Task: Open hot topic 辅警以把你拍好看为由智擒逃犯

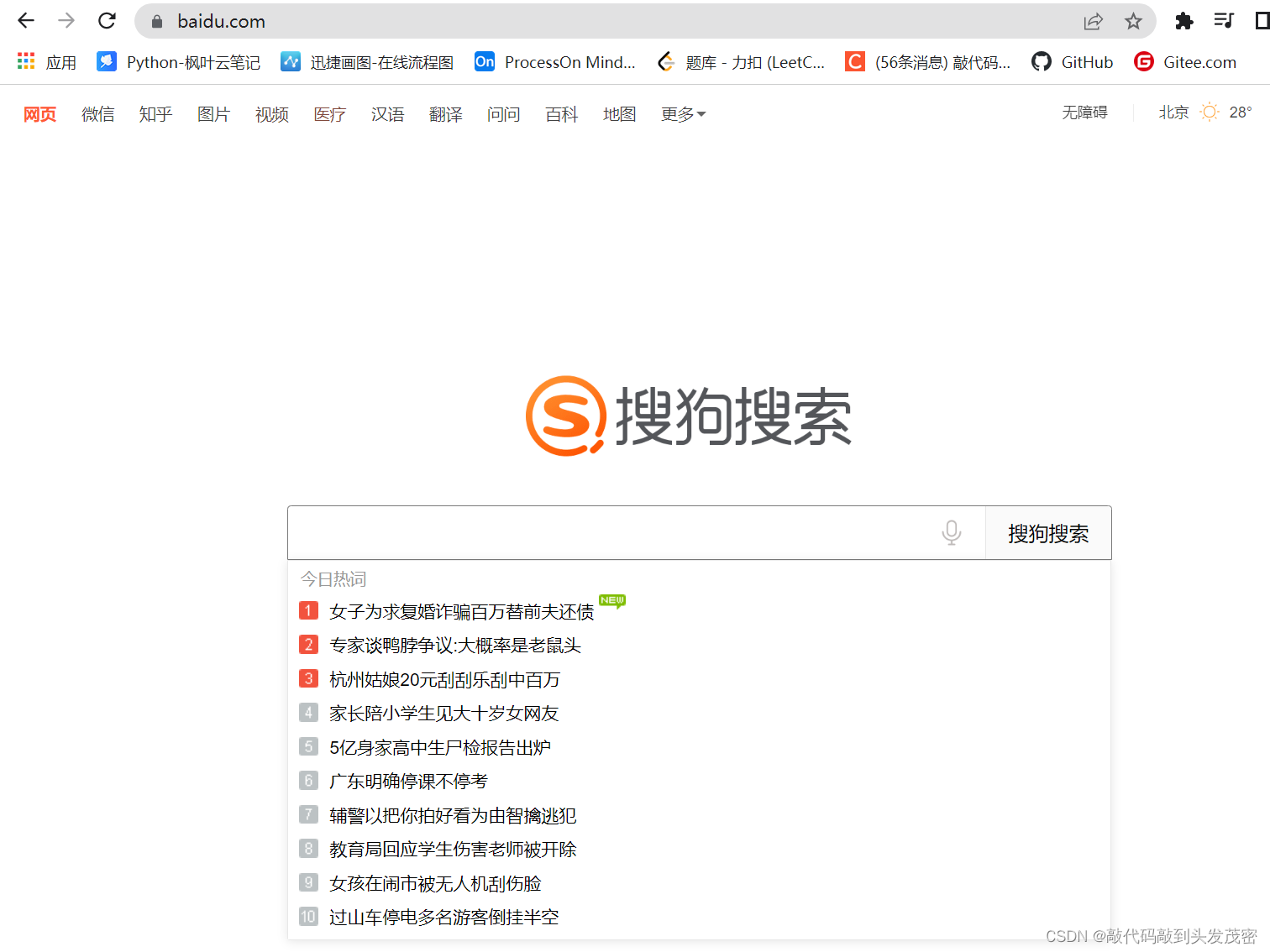Action: 454,815
